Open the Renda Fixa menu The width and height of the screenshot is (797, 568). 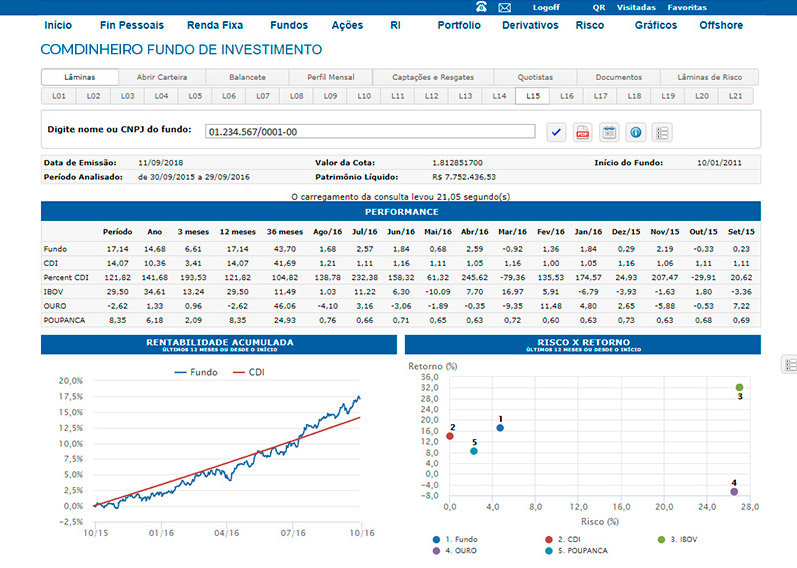(x=215, y=25)
